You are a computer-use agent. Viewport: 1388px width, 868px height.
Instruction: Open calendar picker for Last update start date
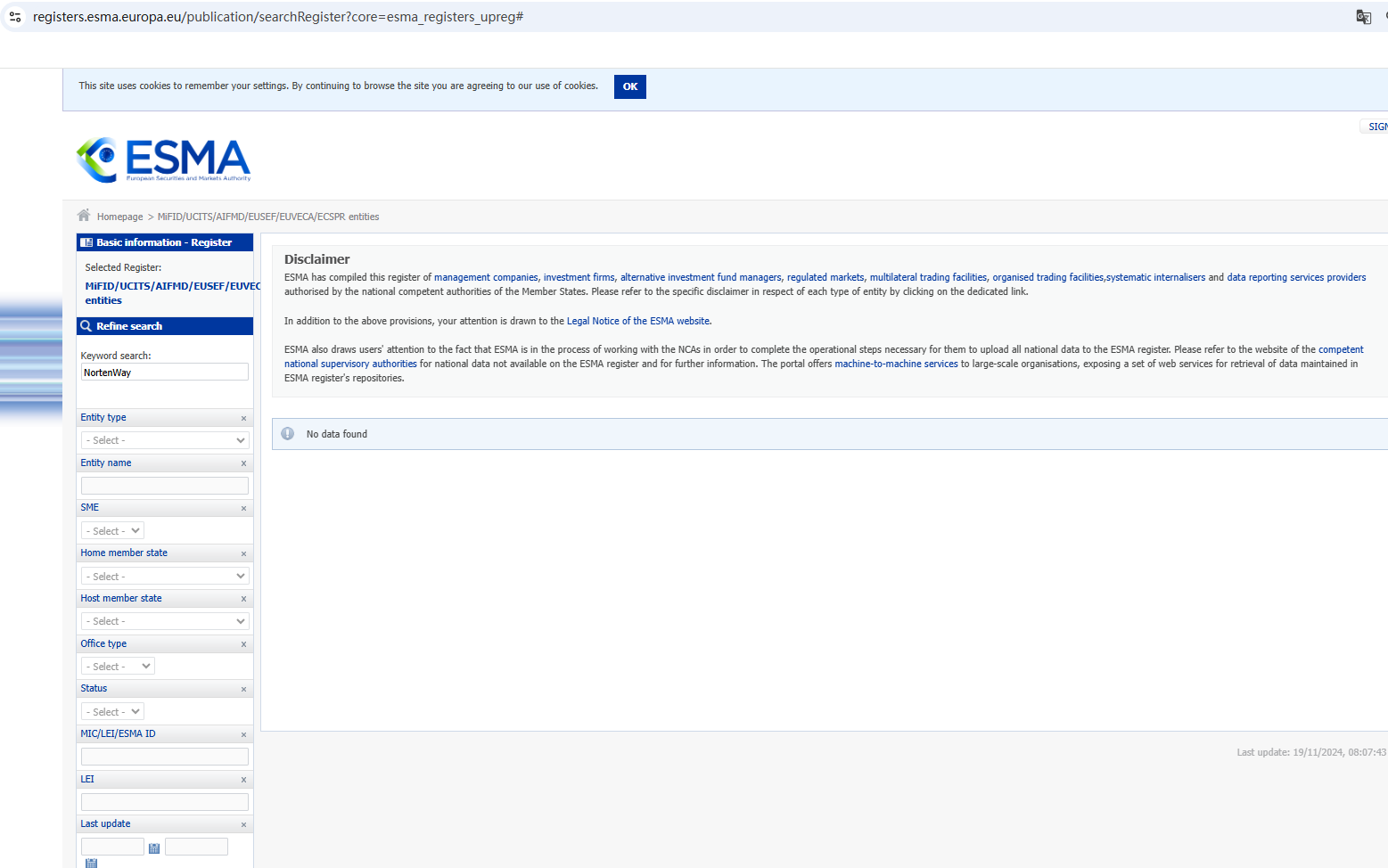point(154,848)
